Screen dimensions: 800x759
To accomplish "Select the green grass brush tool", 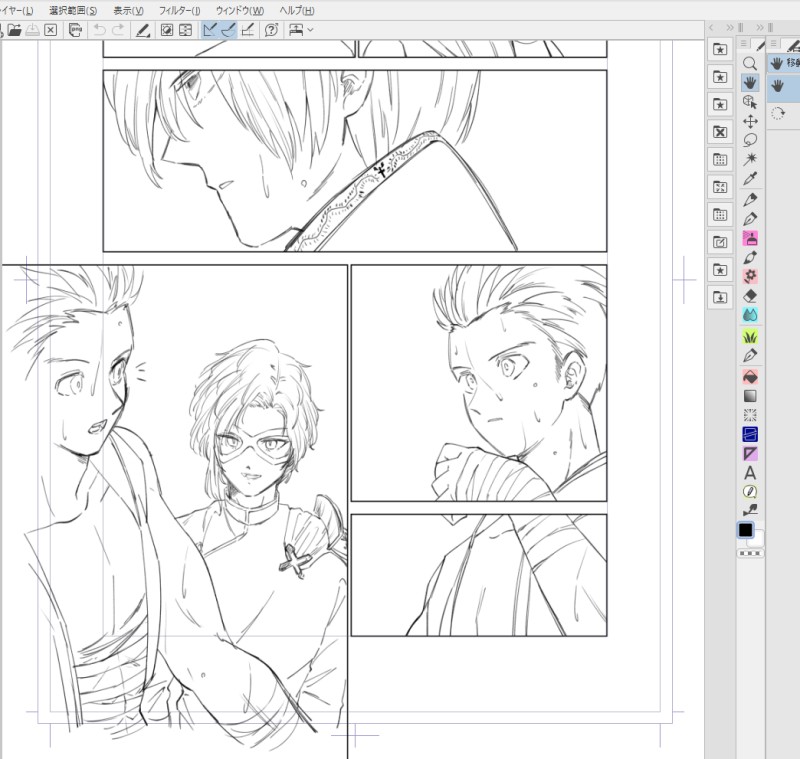I will 749,337.
